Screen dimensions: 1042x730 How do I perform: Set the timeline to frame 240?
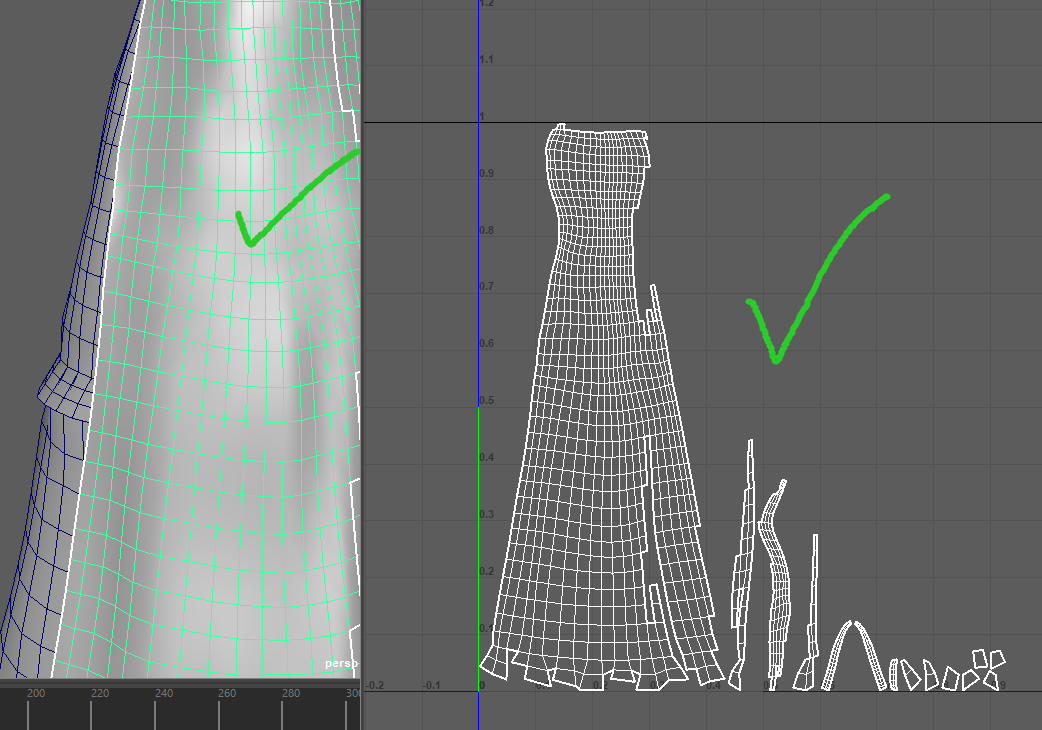pos(163,694)
